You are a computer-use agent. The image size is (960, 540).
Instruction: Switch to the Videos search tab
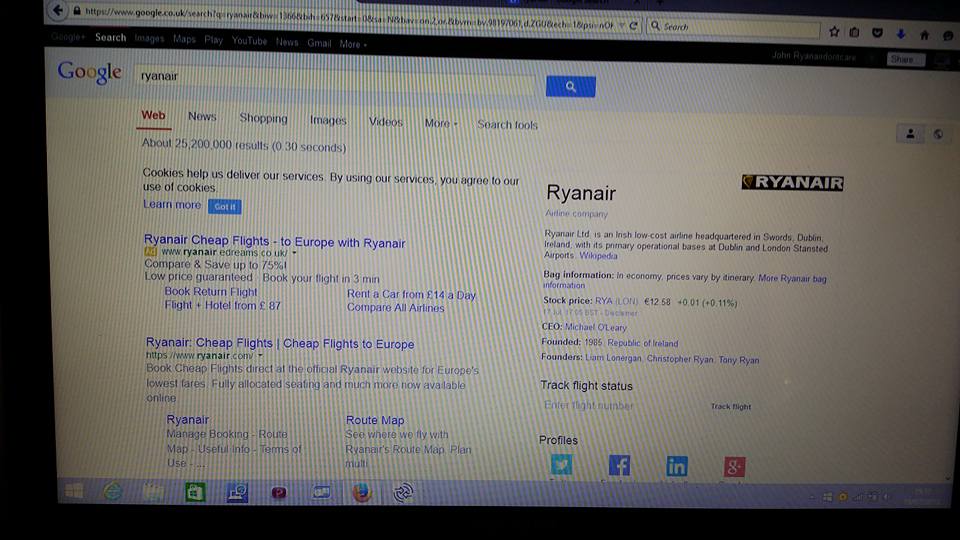click(x=386, y=122)
